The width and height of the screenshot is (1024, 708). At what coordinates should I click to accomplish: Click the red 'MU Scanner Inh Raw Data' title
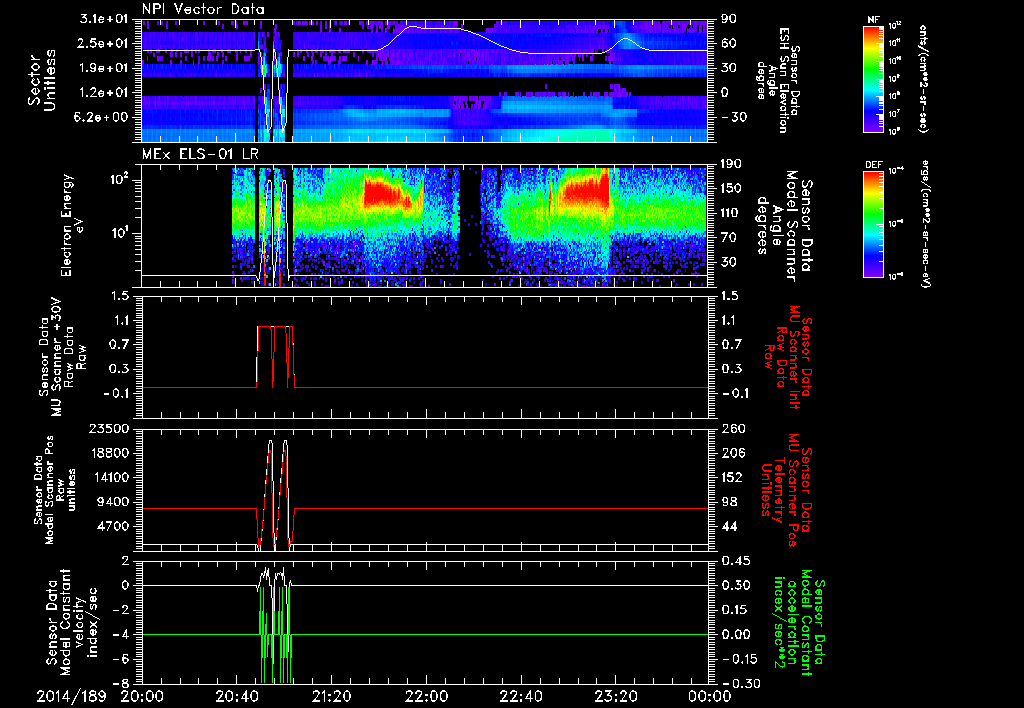787,357
